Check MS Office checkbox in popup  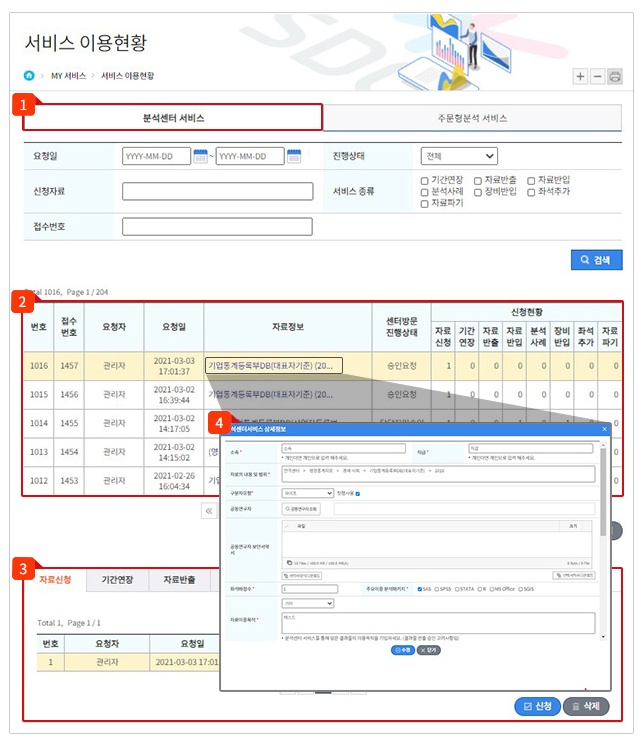pyautogui.click(x=492, y=589)
